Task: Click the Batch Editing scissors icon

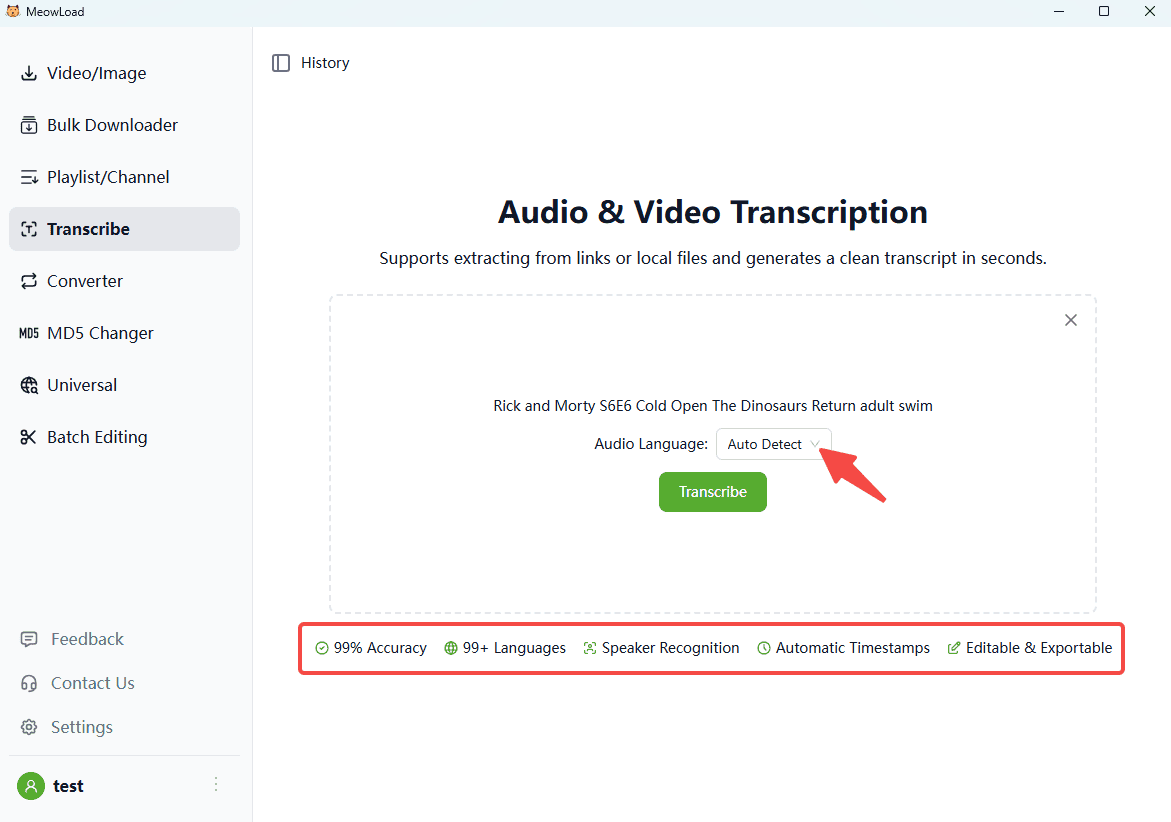Action: pos(29,437)
